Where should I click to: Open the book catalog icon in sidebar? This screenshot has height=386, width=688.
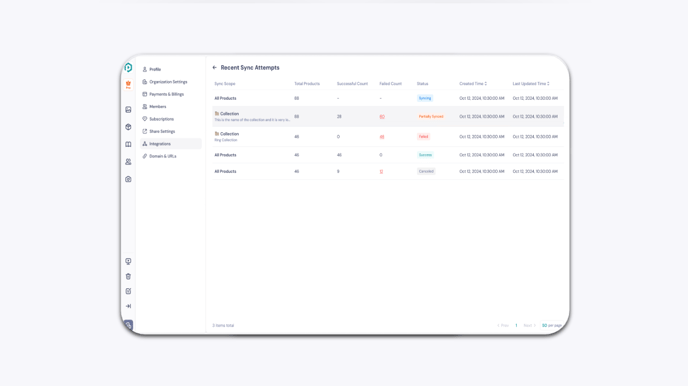[128, 144]
